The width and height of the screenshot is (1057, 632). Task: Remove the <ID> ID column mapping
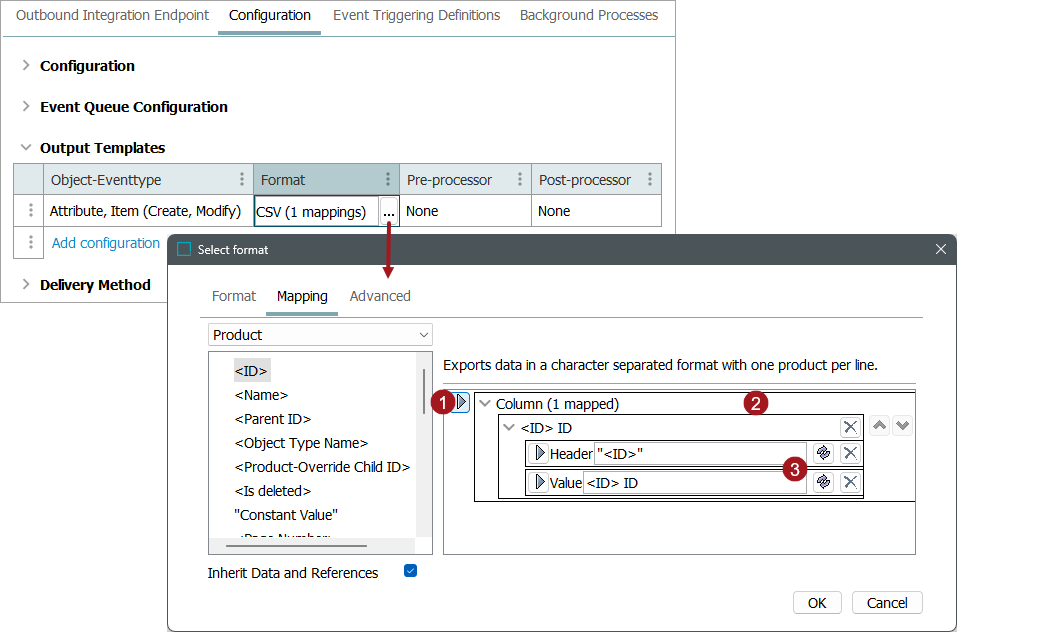(850, 428)
